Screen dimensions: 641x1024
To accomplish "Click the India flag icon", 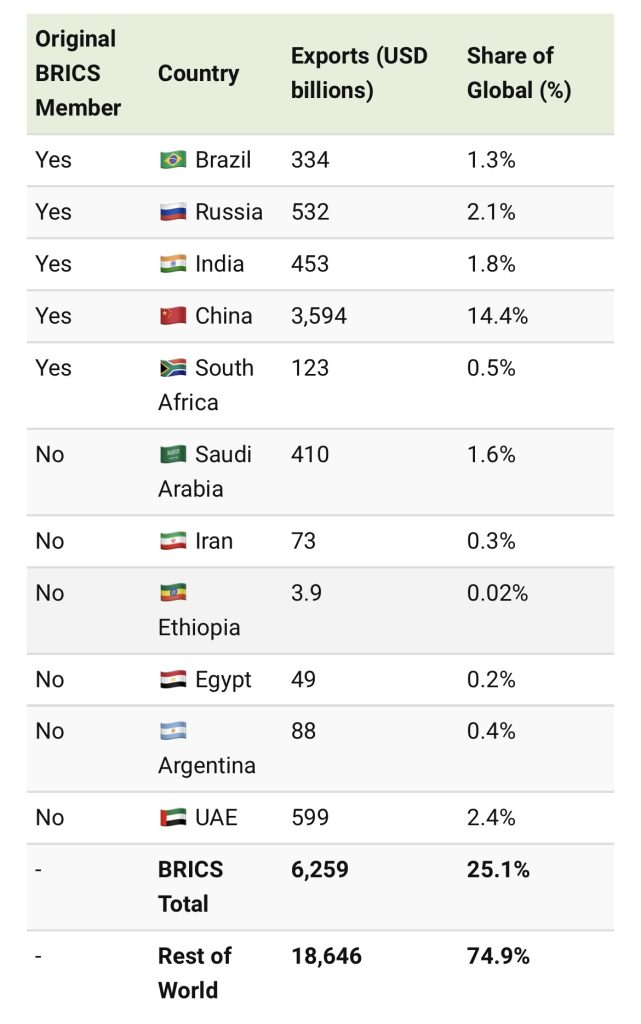I will pyautogui.click(x=173, y=264).
